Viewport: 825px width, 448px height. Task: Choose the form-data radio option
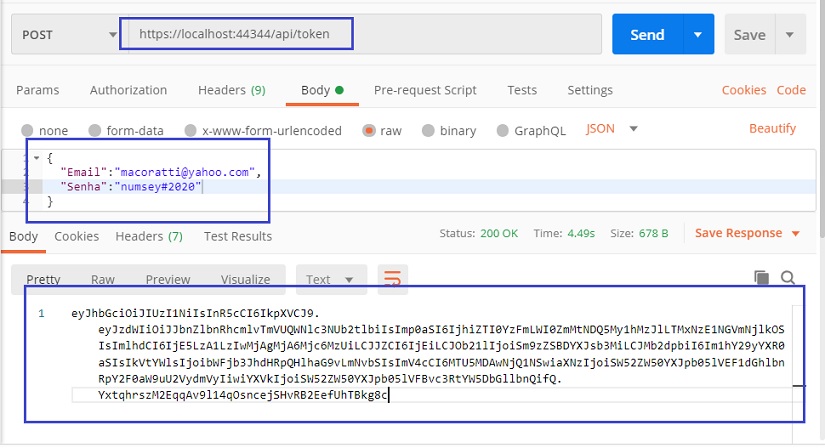95,130
